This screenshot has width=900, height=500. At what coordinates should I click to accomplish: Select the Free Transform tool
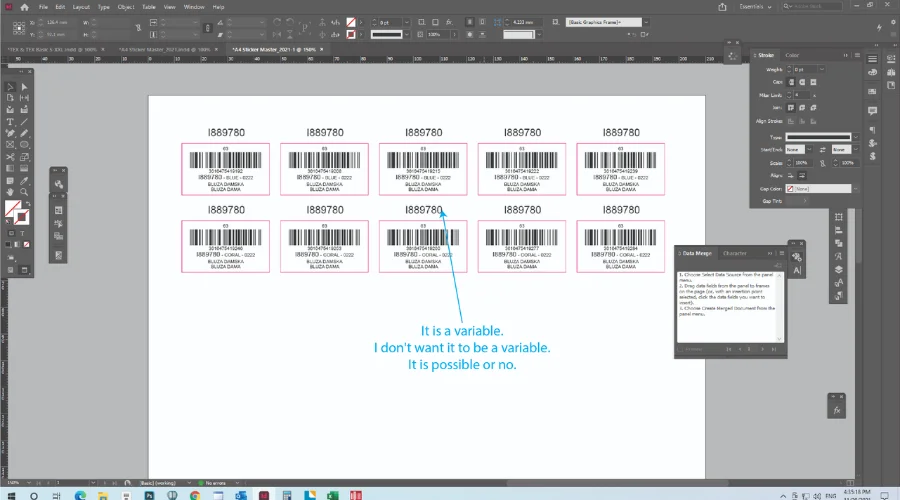pyautogui.click(x=24, y=157)
